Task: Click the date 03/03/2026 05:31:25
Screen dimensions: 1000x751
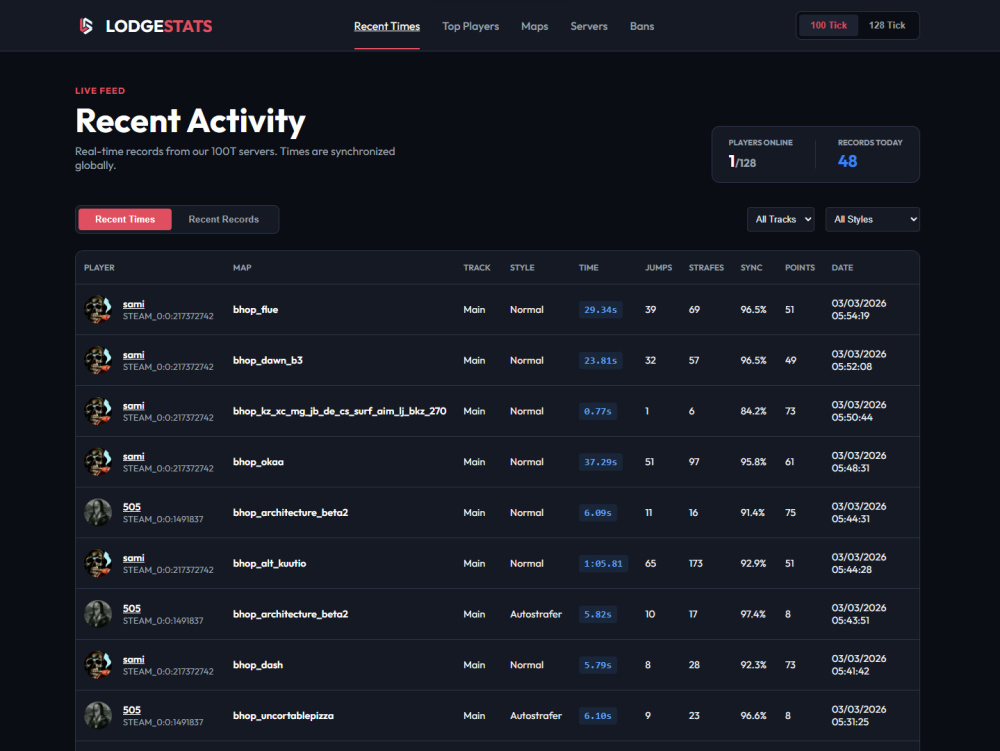Action: 858,715
